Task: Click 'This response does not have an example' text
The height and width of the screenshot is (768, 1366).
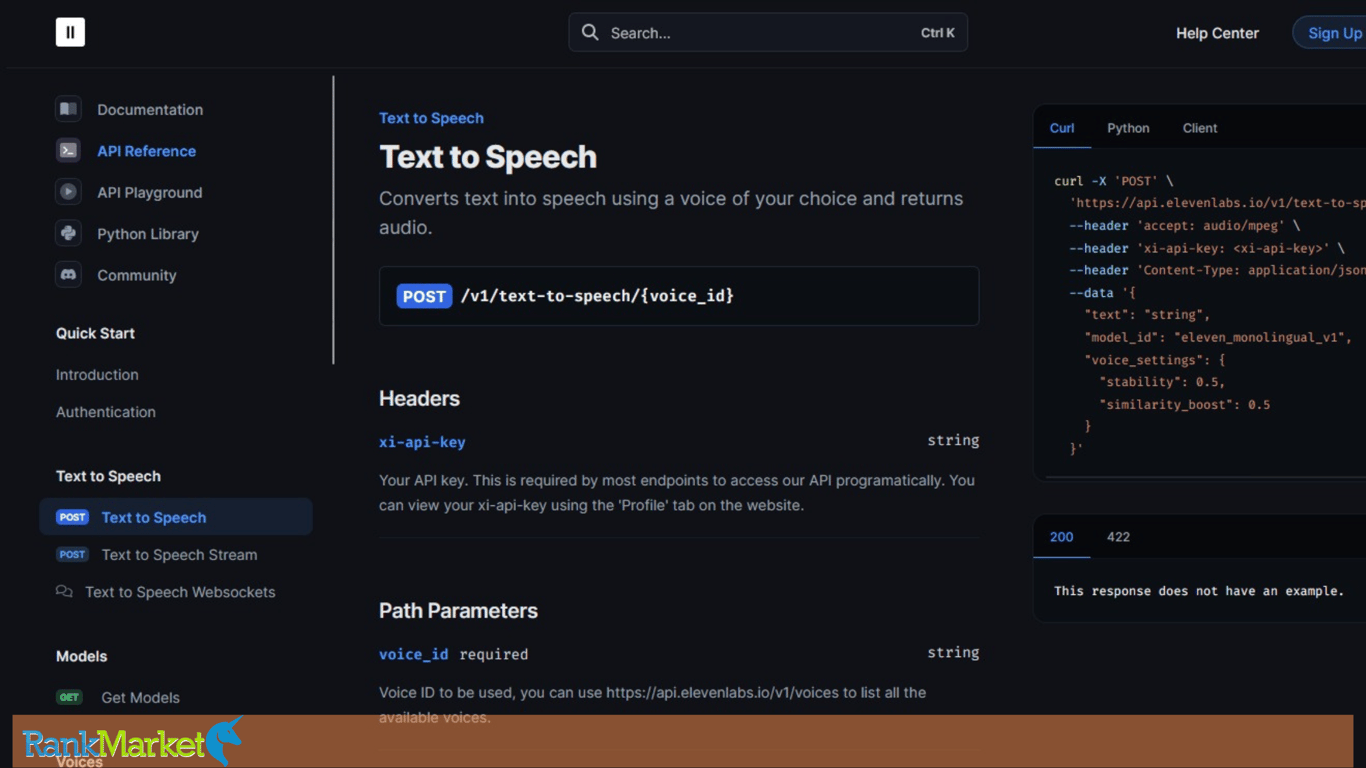Action: tap(1199, 591)
